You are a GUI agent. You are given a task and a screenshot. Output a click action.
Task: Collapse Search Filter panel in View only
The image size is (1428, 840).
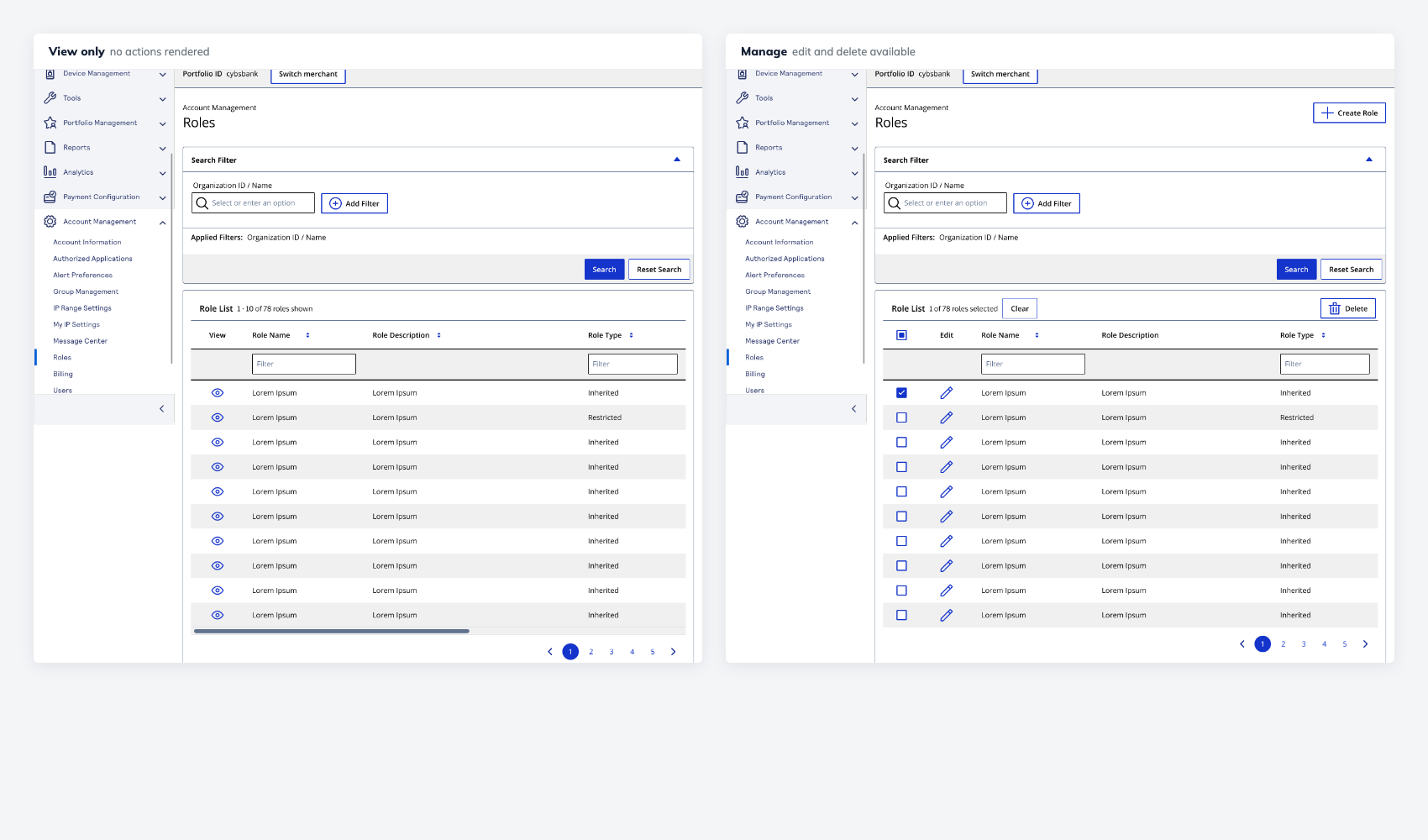(677, 160)
